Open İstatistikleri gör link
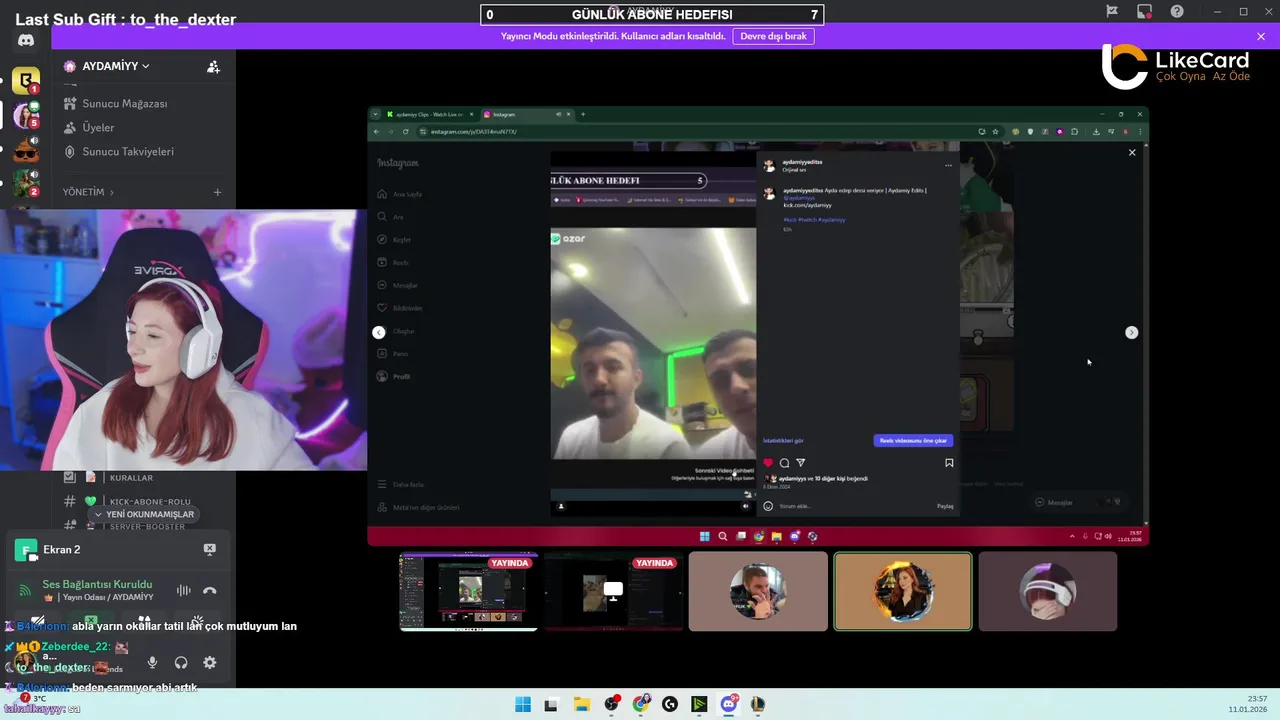Image resolution: width=1280 pixels, height=720 pixels. pos(783,440)
